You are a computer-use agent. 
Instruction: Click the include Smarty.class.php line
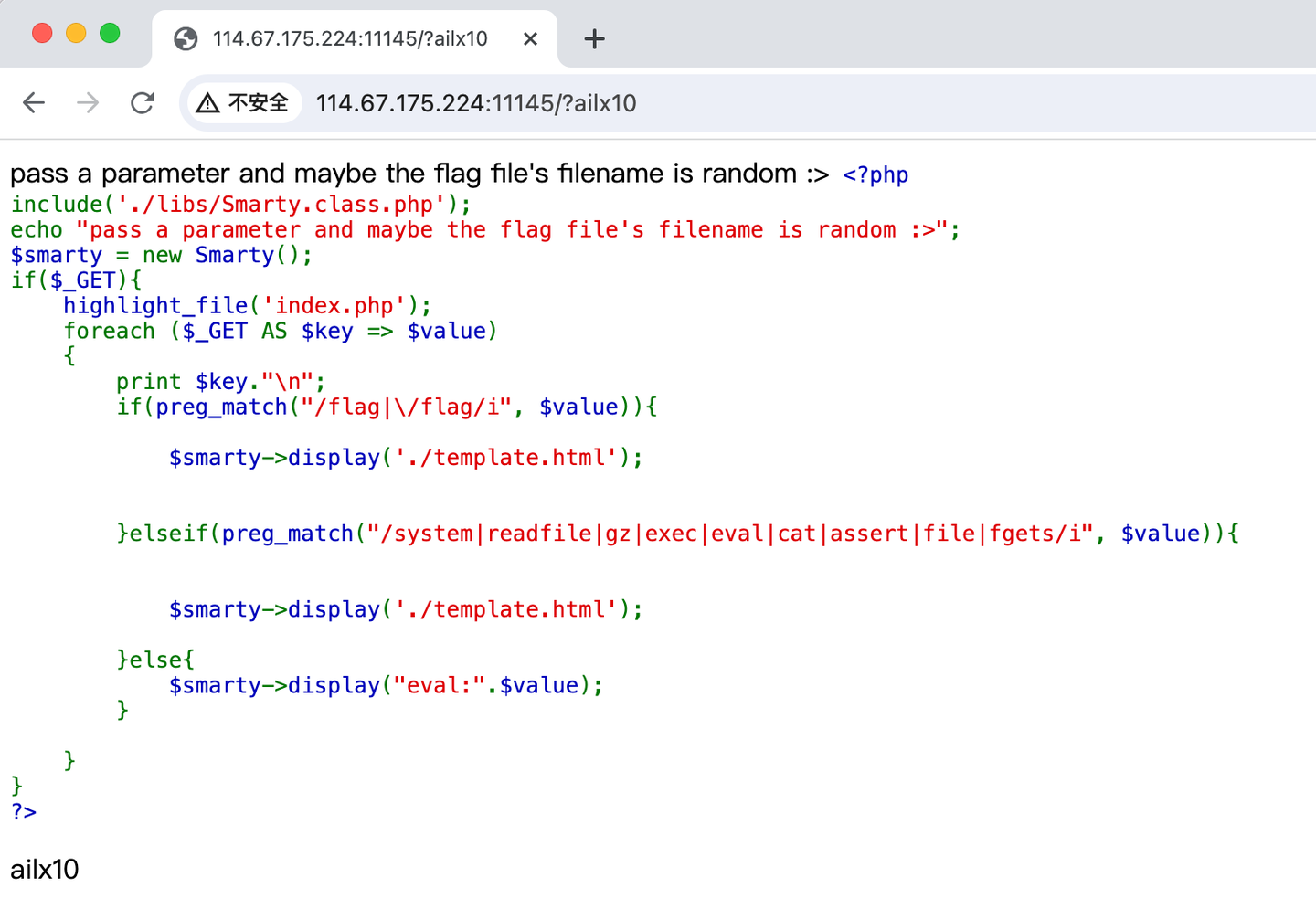click(x=240, y=205)
